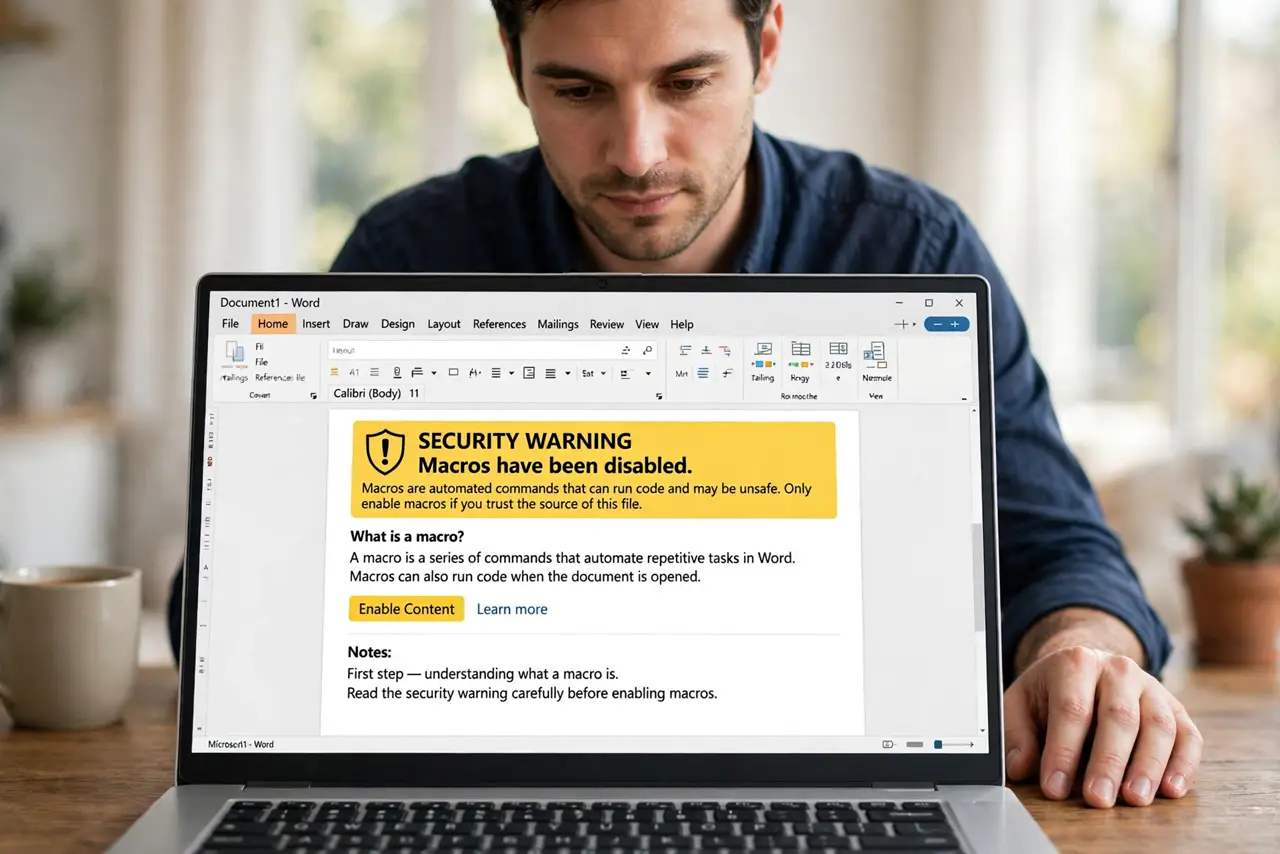Switch to the Design tab
This screenshot has height=854, width=1280.
tap(398, 324)
